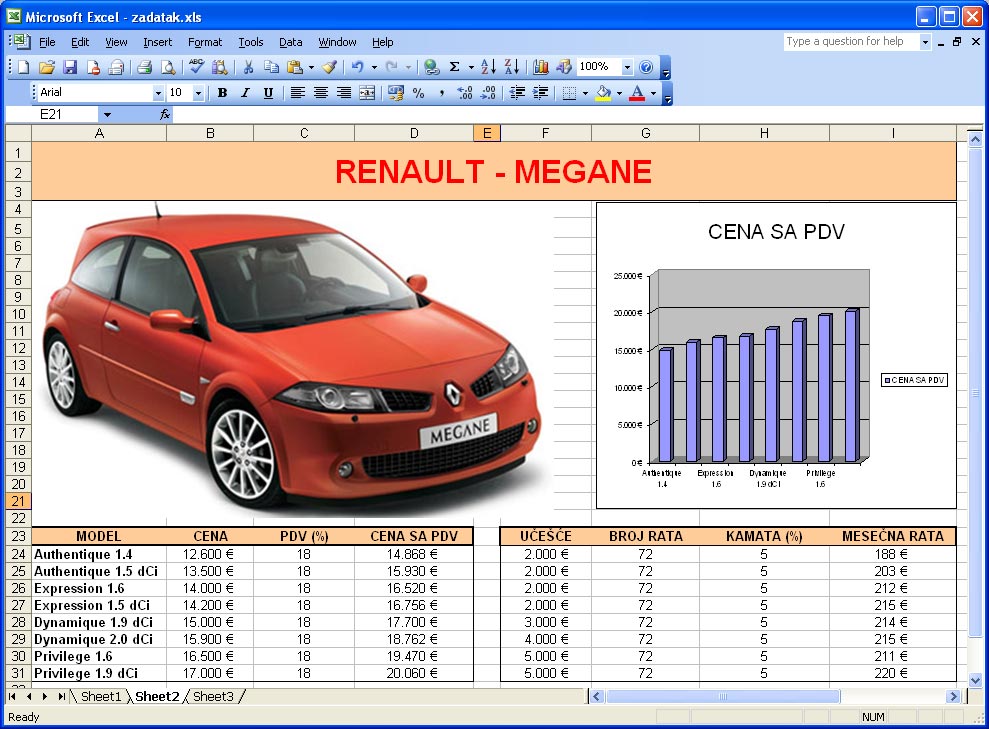The height and width of the screenshot is (729, 989).
Task: Open the Arial font name dropdown
Action: click(158, 93)
